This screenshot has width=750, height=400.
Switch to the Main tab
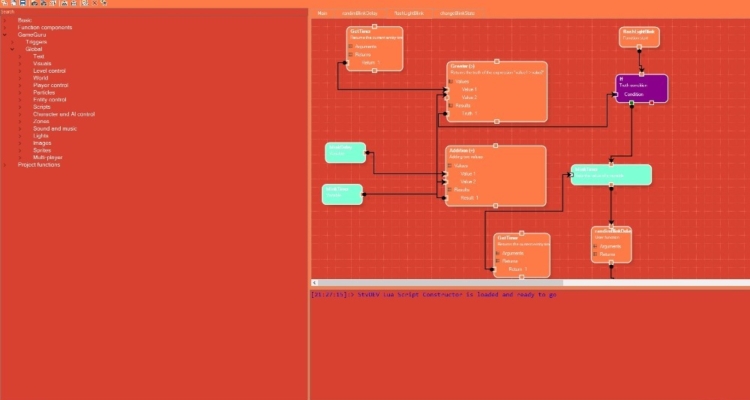tap(322, 13)
